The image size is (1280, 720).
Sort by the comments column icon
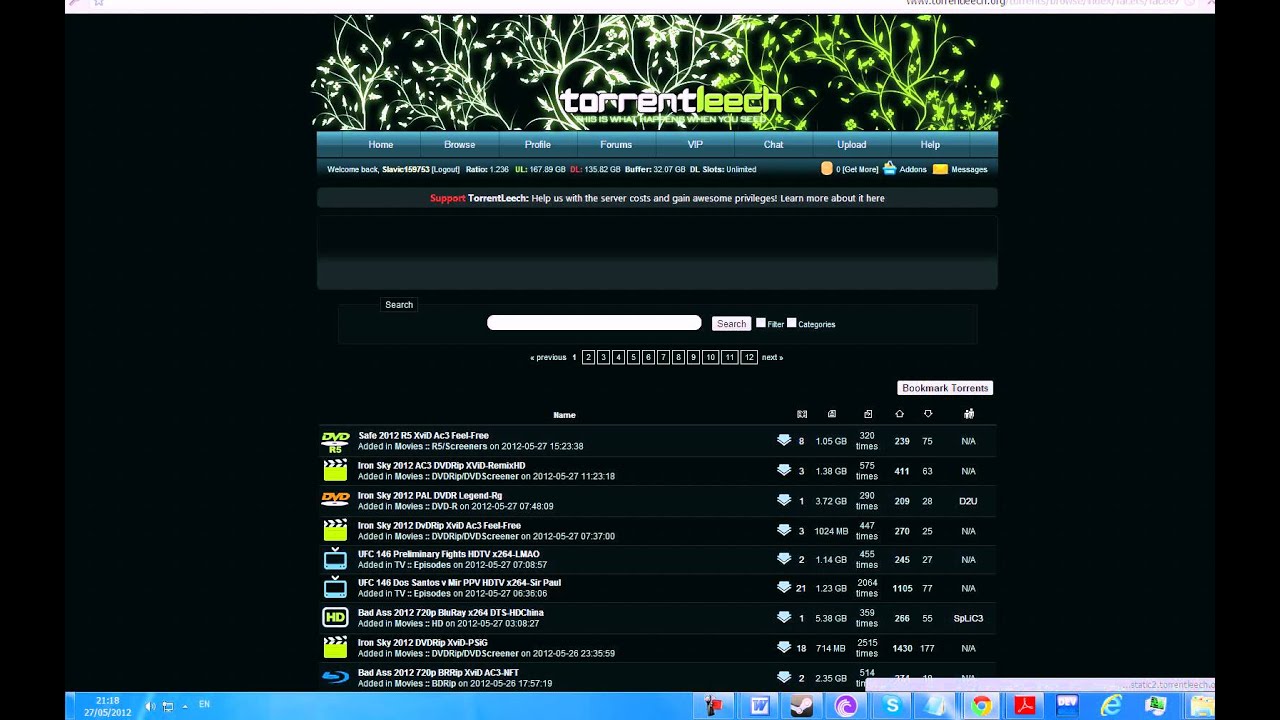tap(802, 414)
